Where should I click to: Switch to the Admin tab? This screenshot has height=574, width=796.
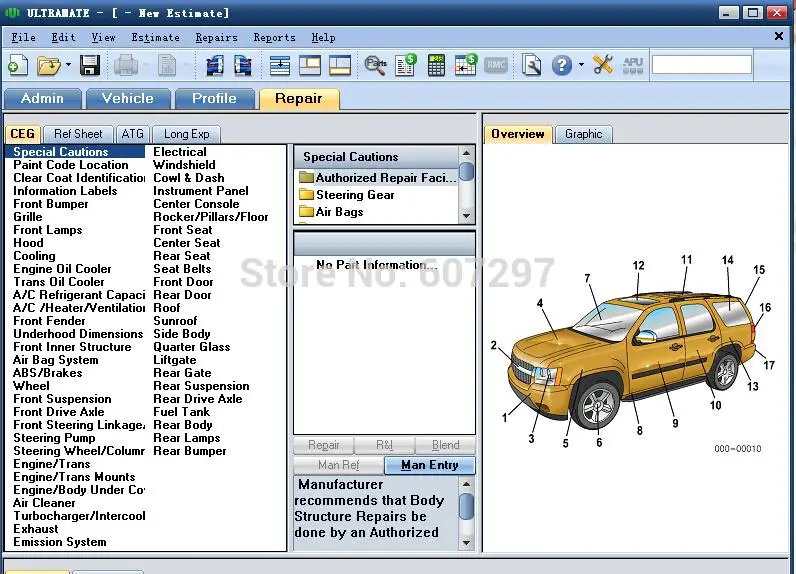[x=43, y=98]
